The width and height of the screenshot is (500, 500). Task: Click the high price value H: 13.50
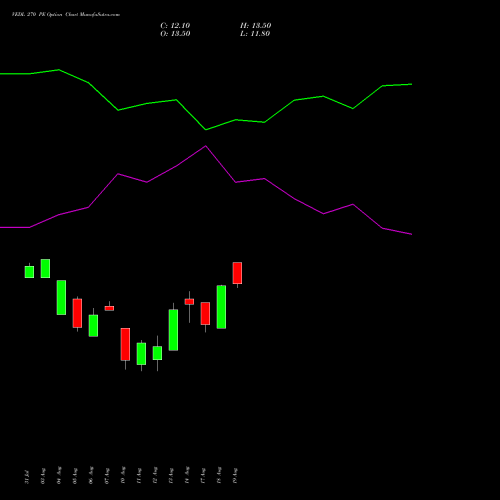pos(256,26)
